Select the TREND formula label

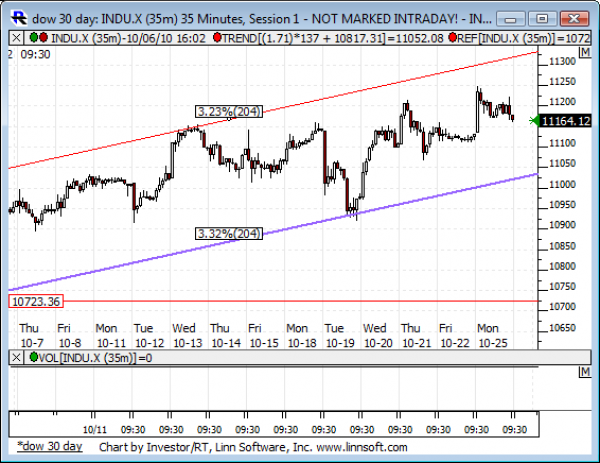pyautogui.click(x=333, y=38)
